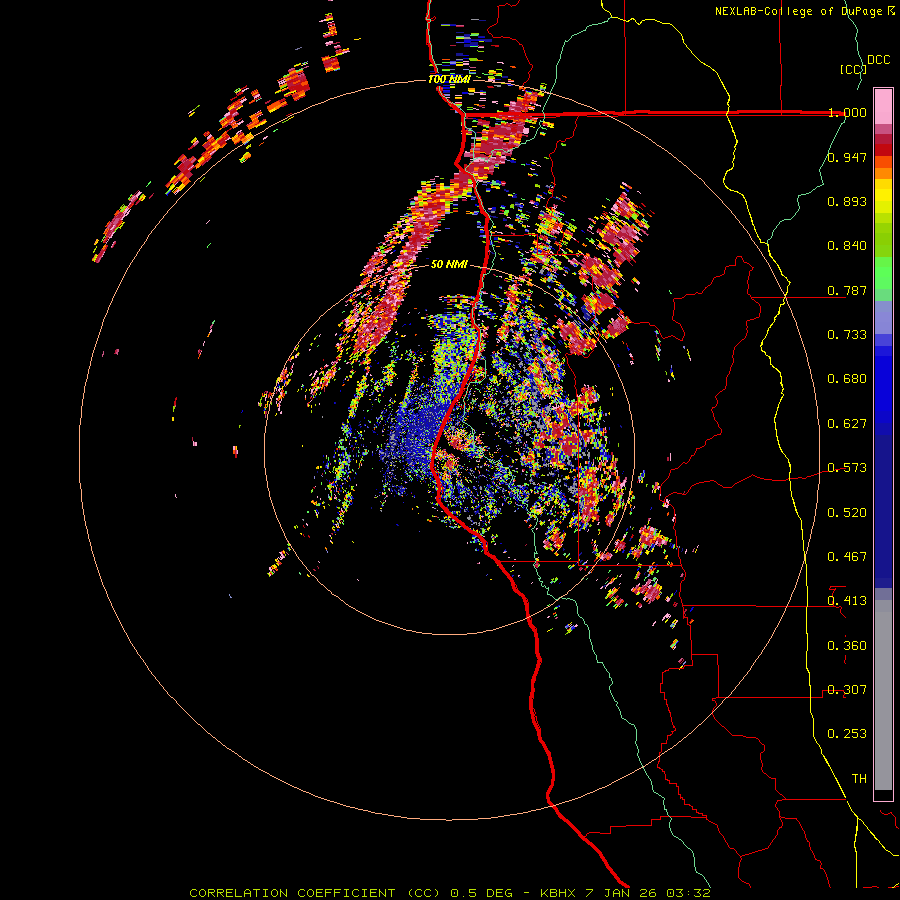This screenshot has width=900, height=900.
Task: Click the 0.573 color scale value
Action: coord(847,468)
